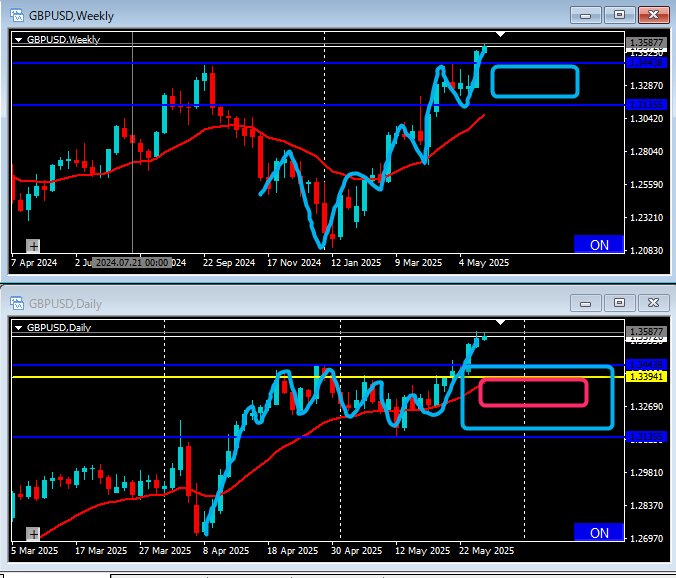Click the 22 May 2025 date on Daily axis

pyautogui.click(x=486, y=550)
